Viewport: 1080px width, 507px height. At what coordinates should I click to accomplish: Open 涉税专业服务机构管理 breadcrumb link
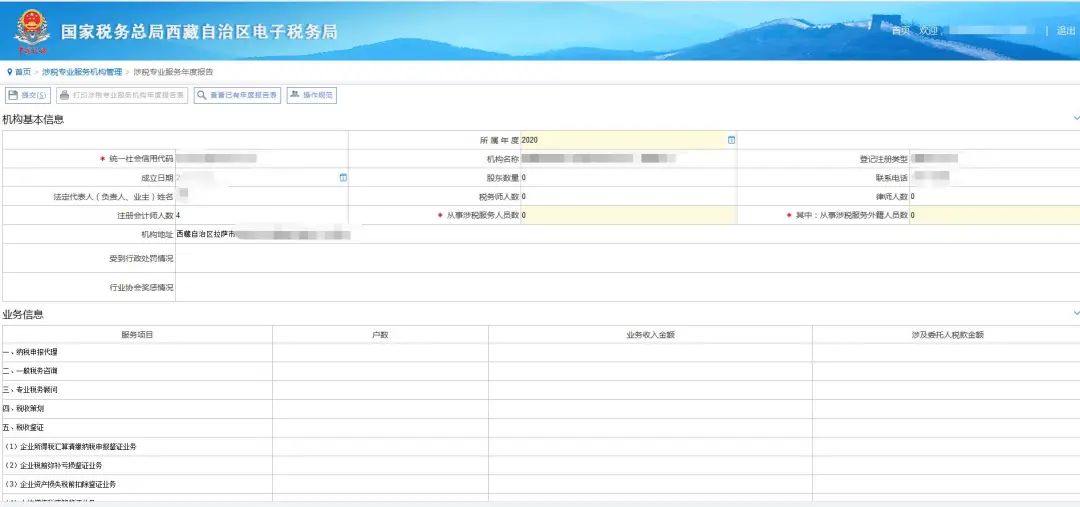(x=82, y=72)
